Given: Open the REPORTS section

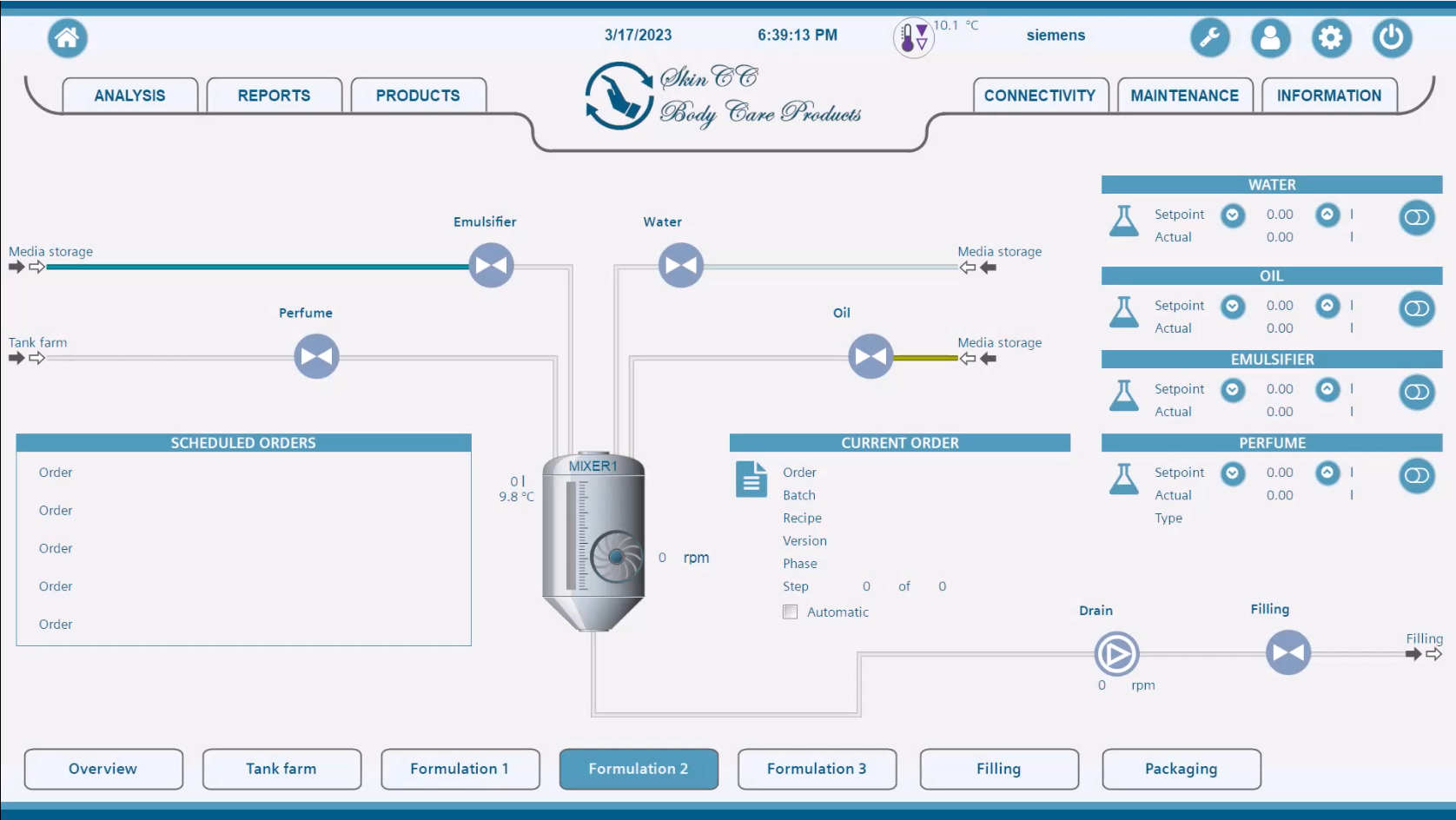Looking at the screenshot, I should click(x=274, y=96).
